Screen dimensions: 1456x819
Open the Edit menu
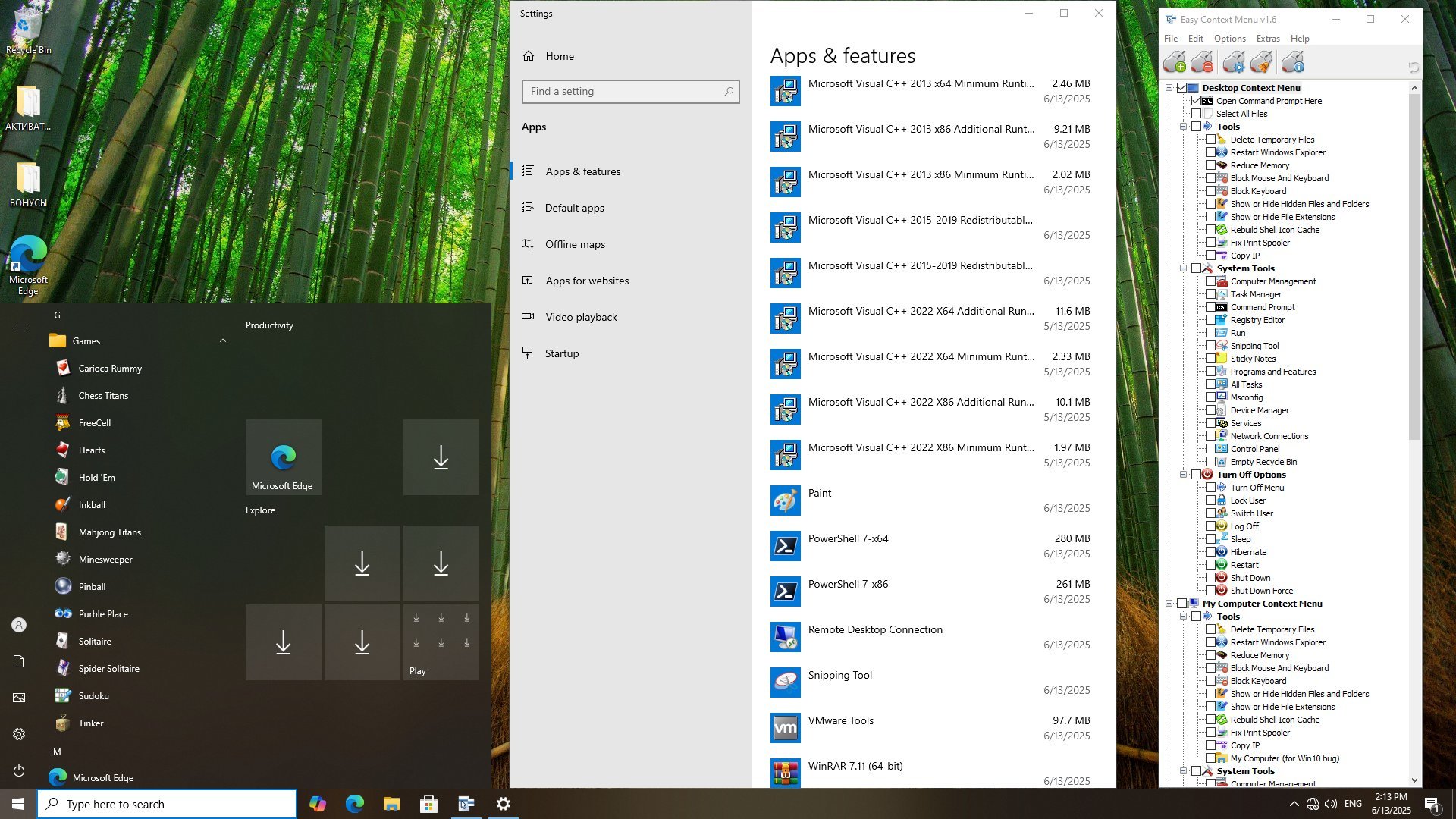(1196, 39)
